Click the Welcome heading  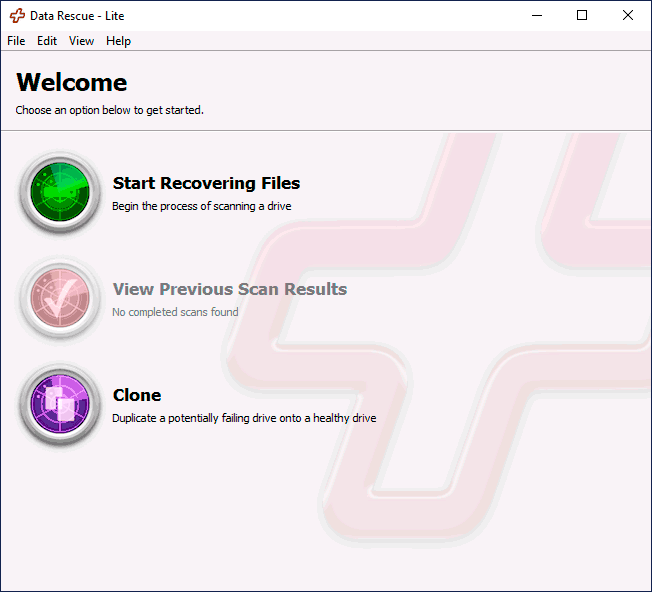[x=72, y=82]
